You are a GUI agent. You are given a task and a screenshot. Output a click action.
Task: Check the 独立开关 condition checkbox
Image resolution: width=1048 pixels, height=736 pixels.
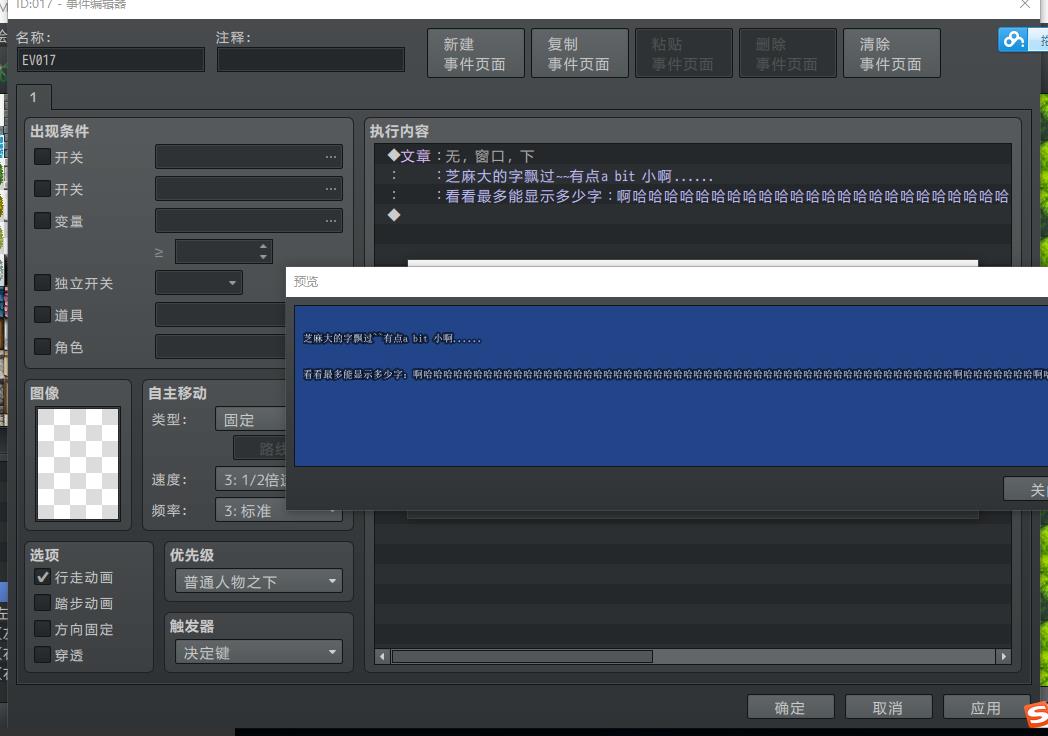[x=42, y=283]
